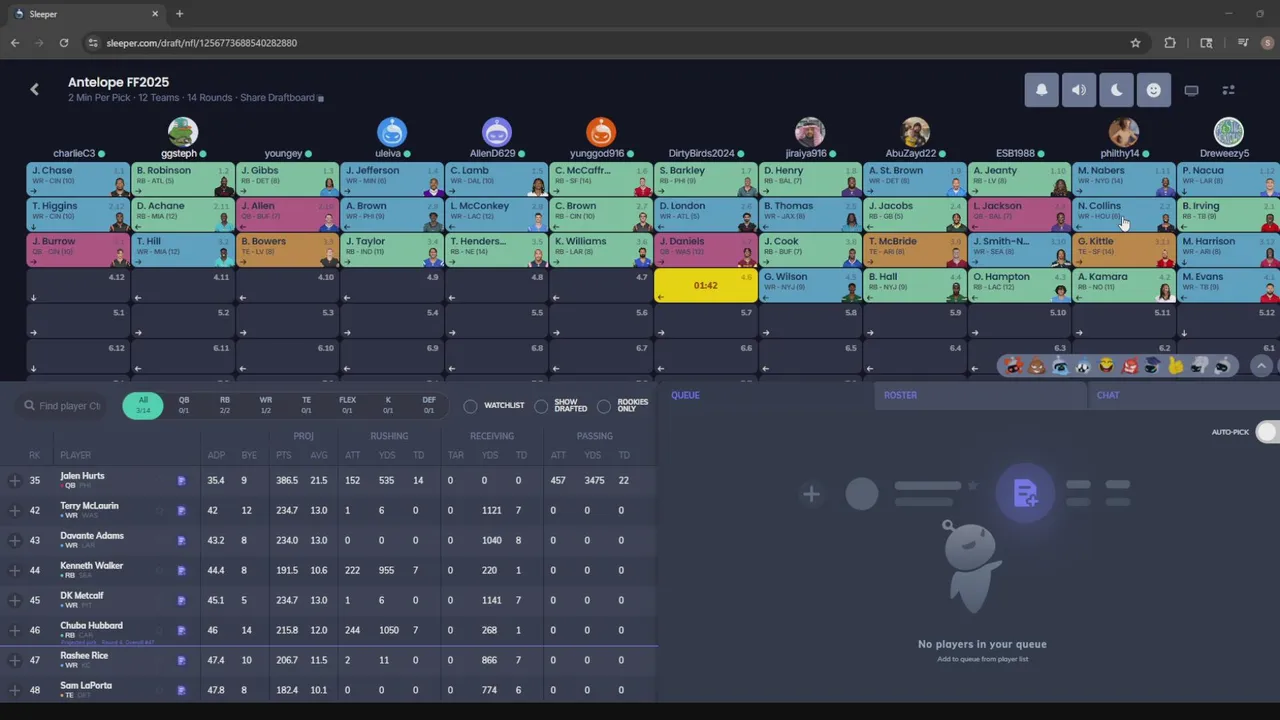Open Rashee Rice player note icon
This screenshot has width=1280, height=720.
(181, 661)
